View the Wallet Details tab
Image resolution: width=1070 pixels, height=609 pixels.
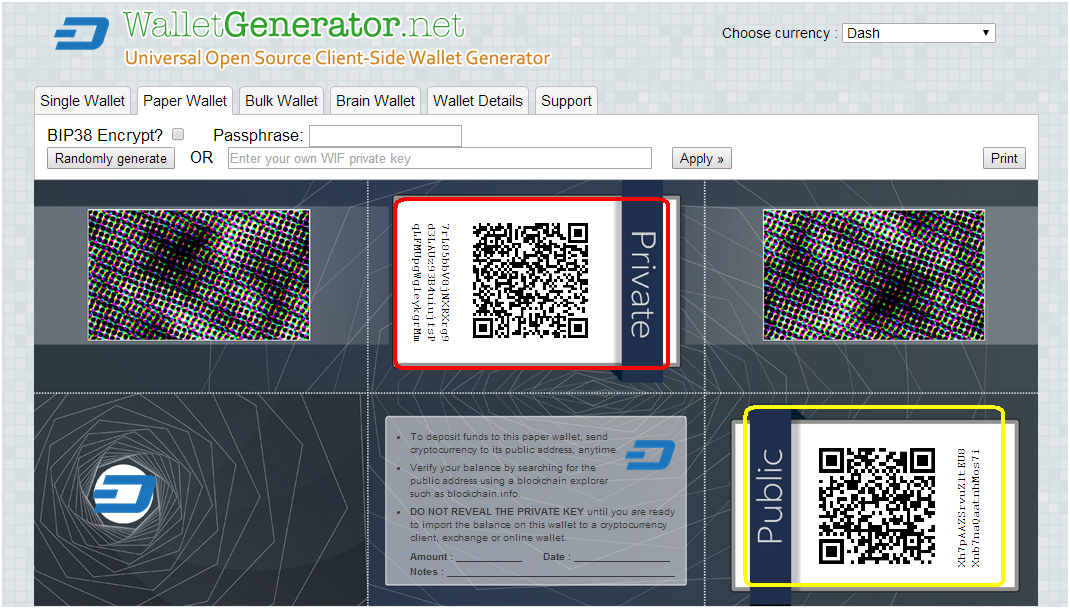pos(478,101)
